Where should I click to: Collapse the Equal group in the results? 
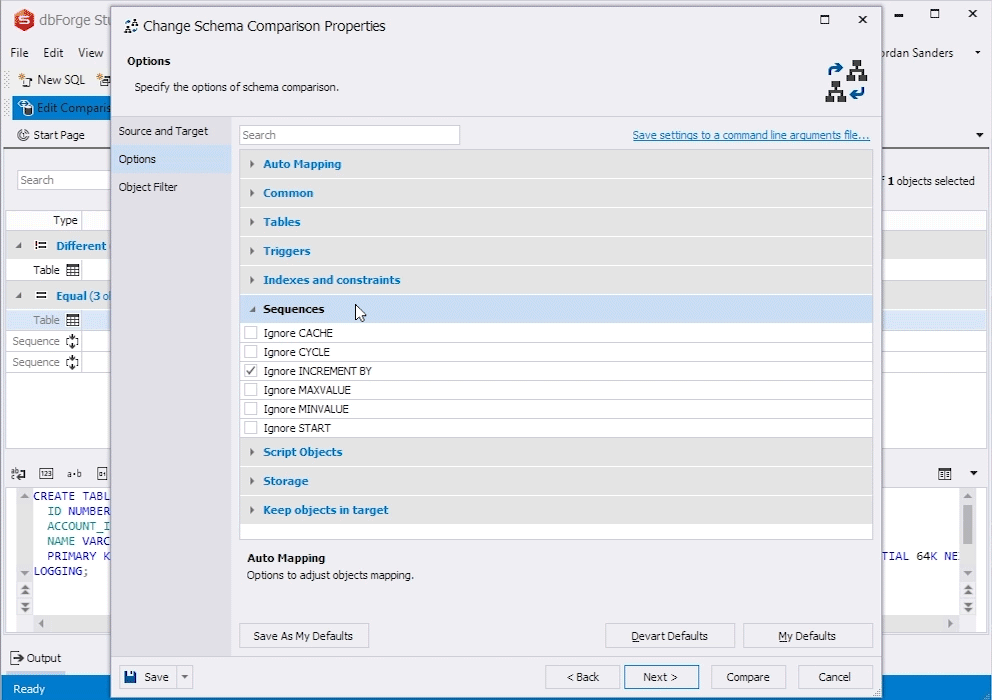tap(18, 296)
